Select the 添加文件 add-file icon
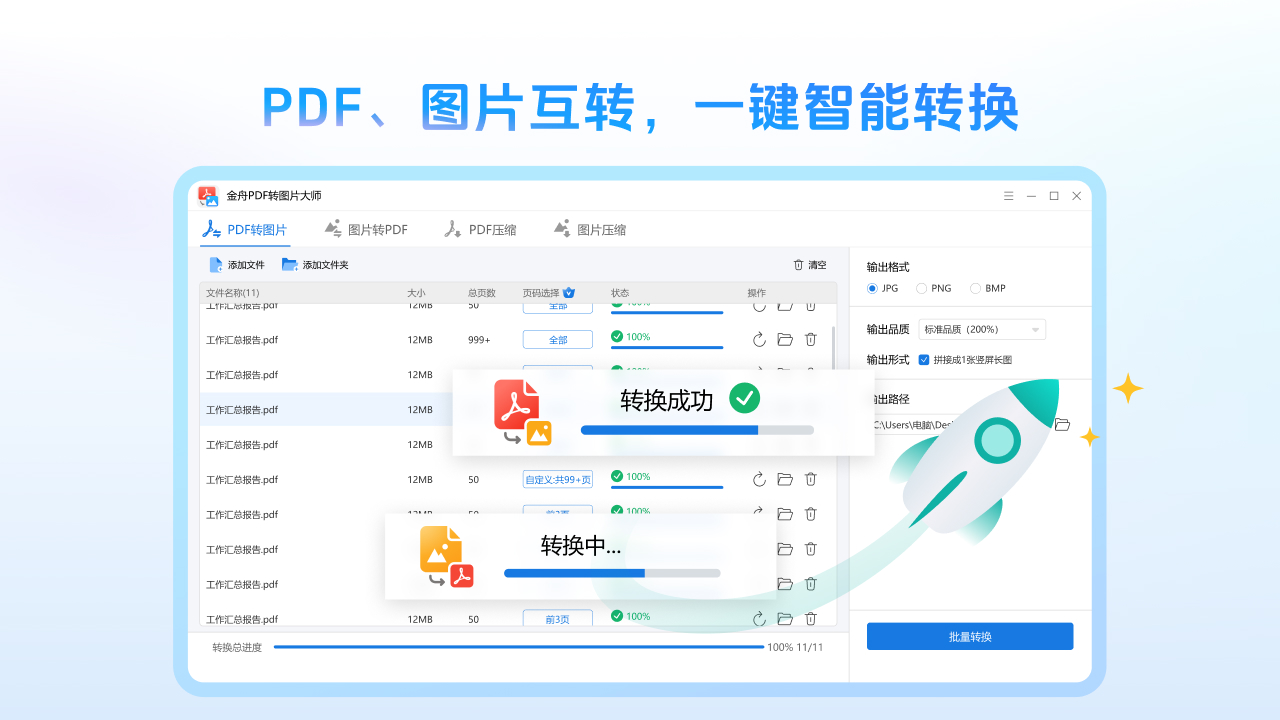The height and width of the screenshot is (720, 1280). coord(215,264)
